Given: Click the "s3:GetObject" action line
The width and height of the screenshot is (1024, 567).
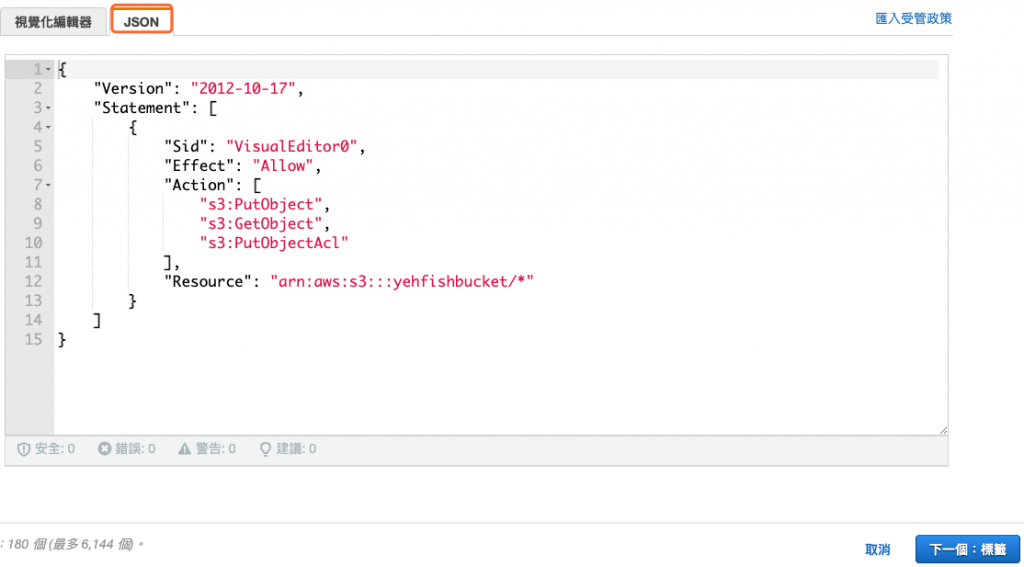Looking at the screenshot, I should point(261,224).
